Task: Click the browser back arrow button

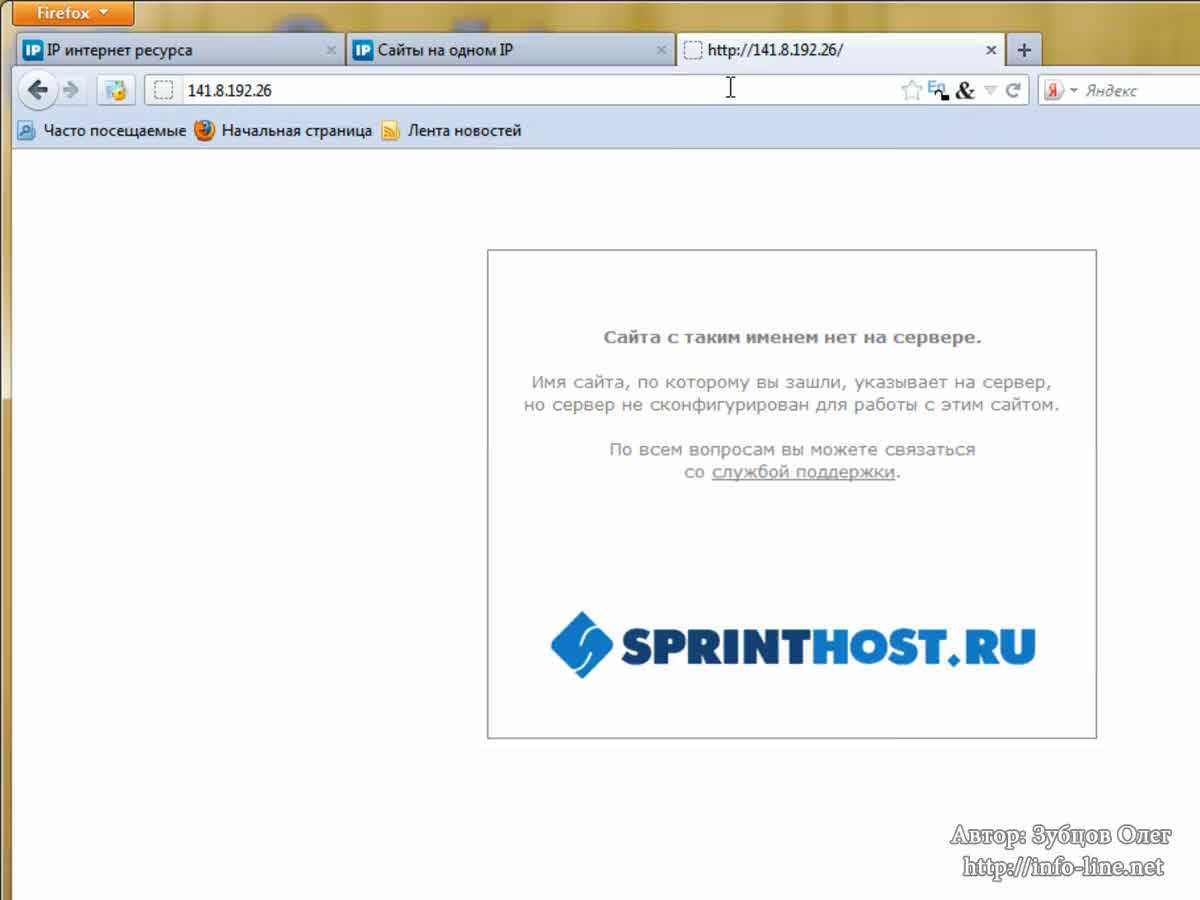Action: [x=37, y=91]
